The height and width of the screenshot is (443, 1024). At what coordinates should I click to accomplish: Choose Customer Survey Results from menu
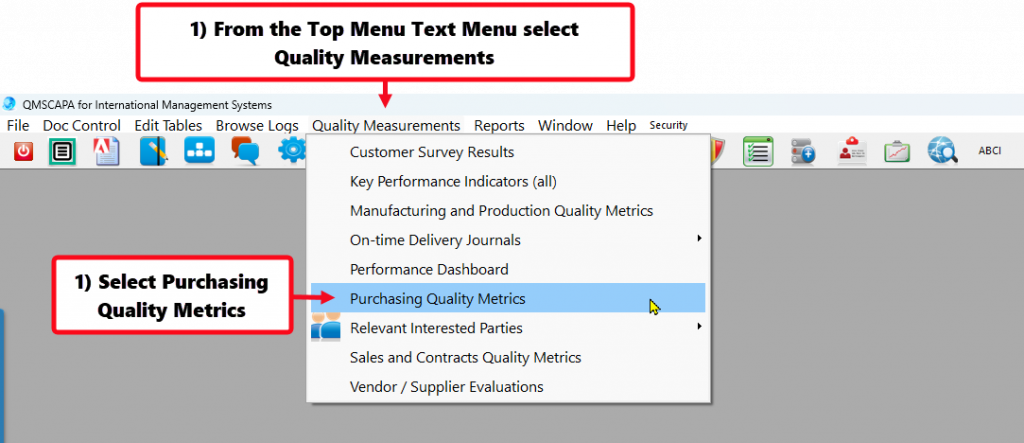pyautogui.click(x=432, y=152)
